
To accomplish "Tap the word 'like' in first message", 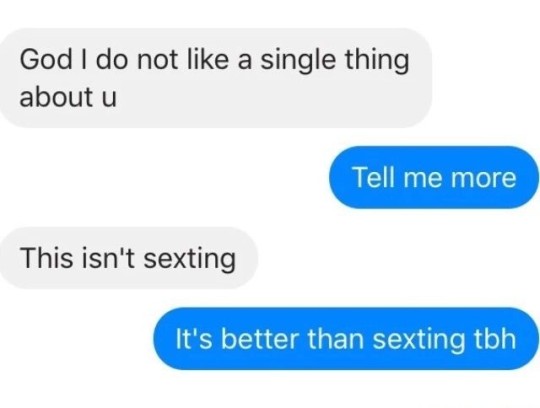I will point(207,59).
